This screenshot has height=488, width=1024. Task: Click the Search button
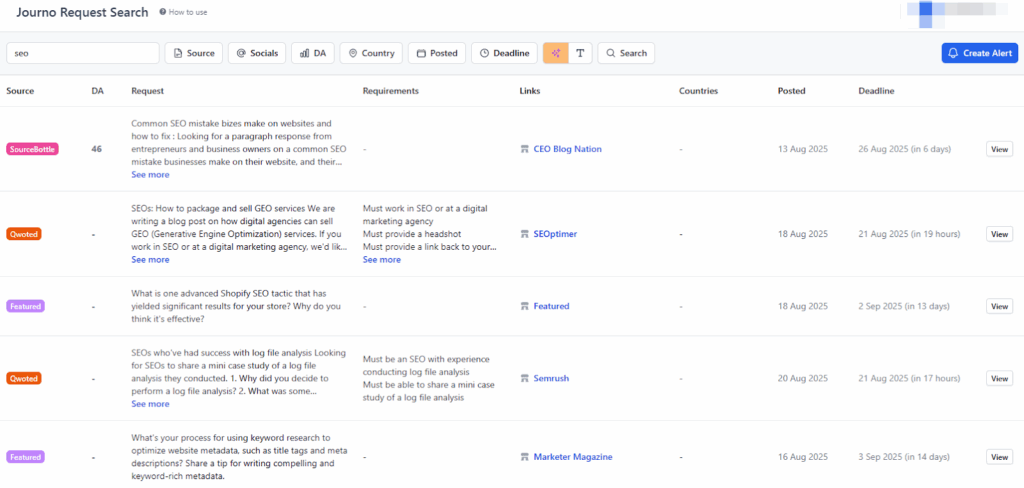tap(625, 53)
